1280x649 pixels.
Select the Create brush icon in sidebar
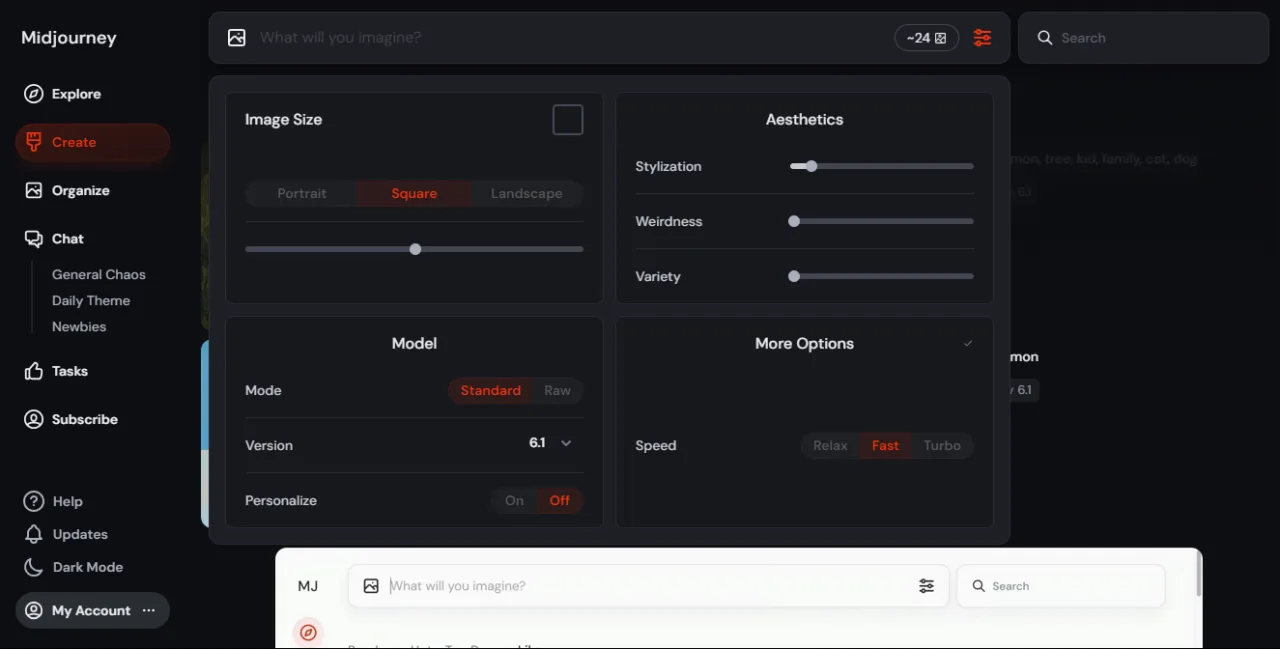pos(34,142)
